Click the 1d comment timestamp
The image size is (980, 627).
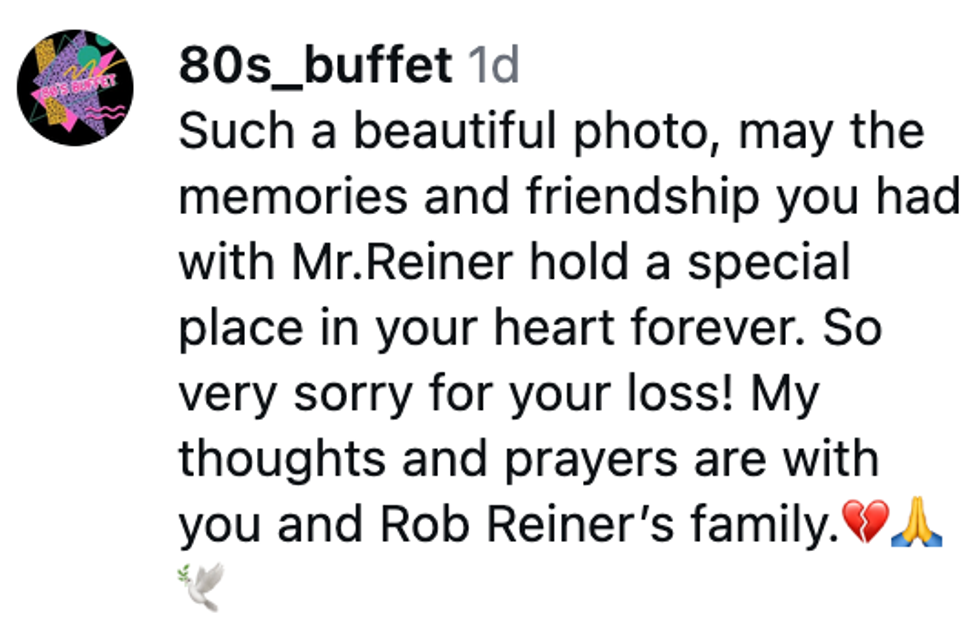pyautogui.click(x=493, y=66)
